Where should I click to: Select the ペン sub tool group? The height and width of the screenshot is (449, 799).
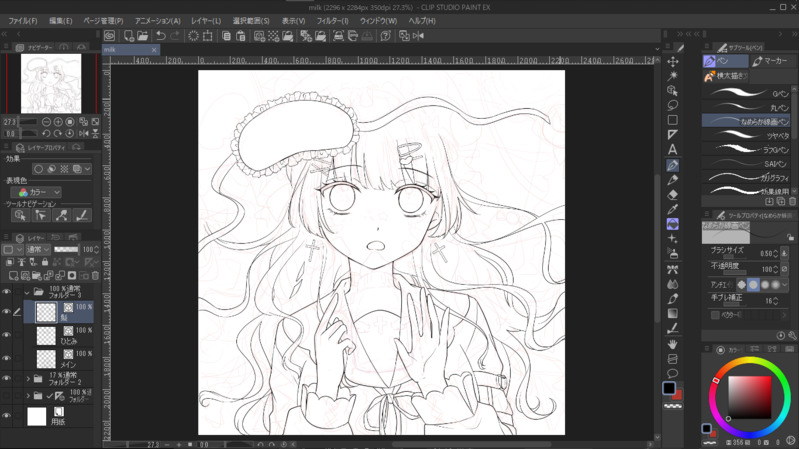click(x=725, y=61)
